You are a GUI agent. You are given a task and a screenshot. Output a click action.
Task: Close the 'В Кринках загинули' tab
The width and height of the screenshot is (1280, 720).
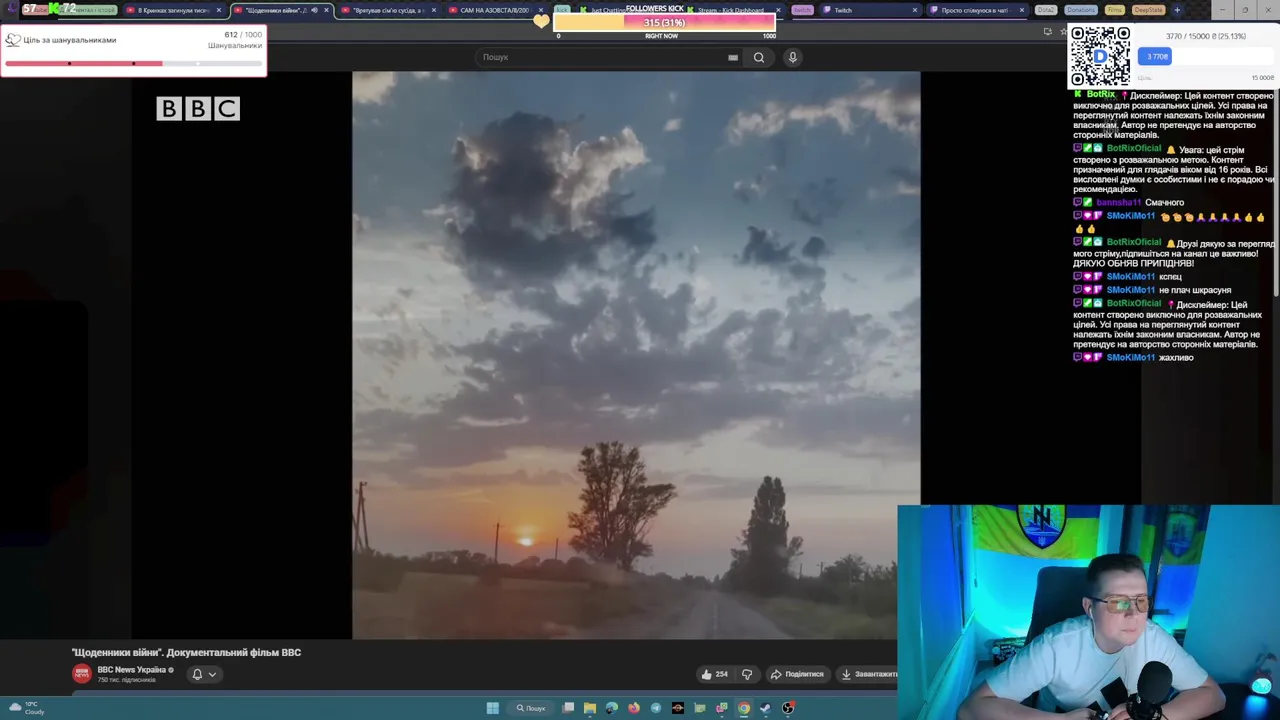pyautogui.click(x=218, y=10)
